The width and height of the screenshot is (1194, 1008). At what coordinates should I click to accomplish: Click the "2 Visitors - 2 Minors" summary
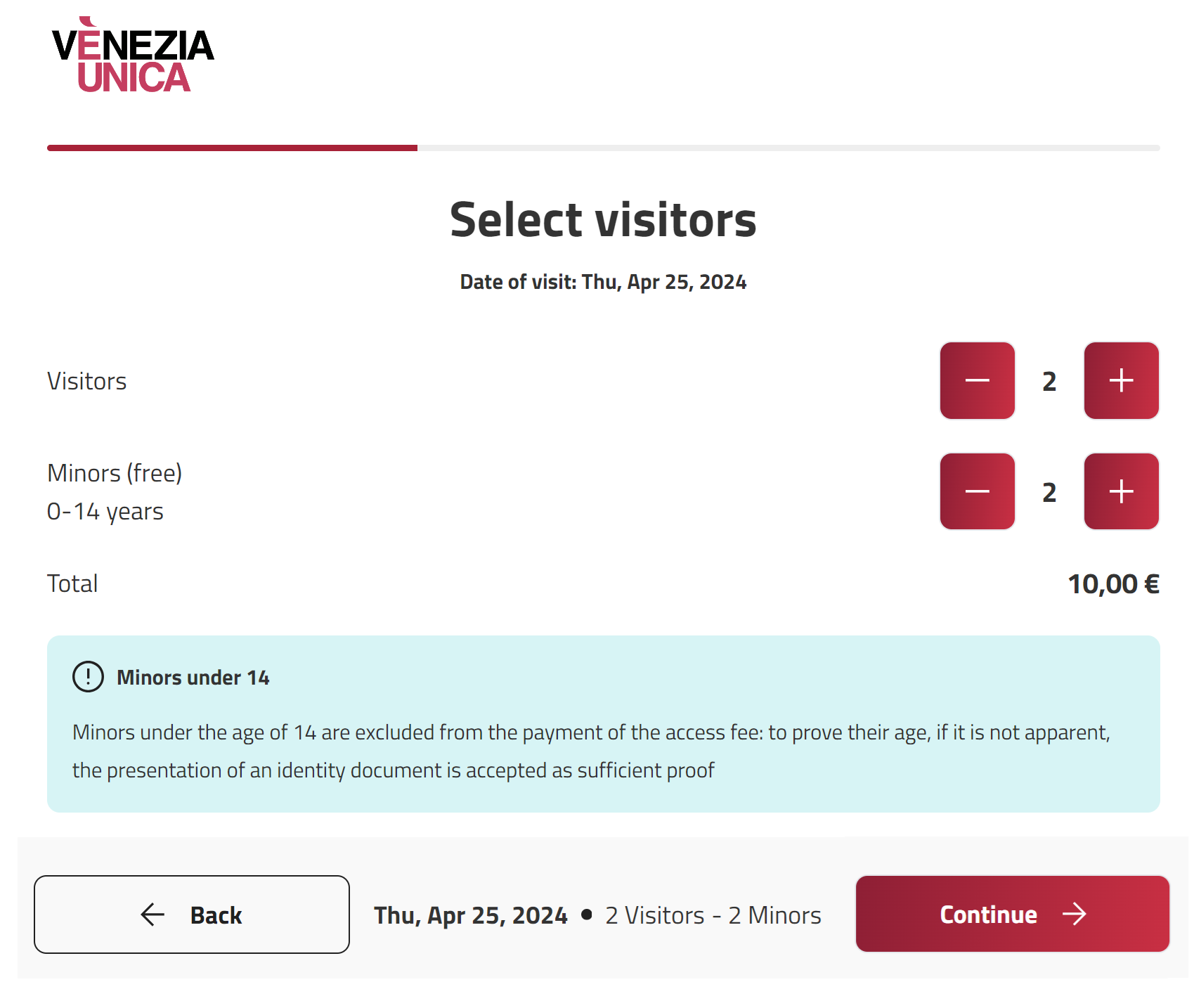point(713,915)
